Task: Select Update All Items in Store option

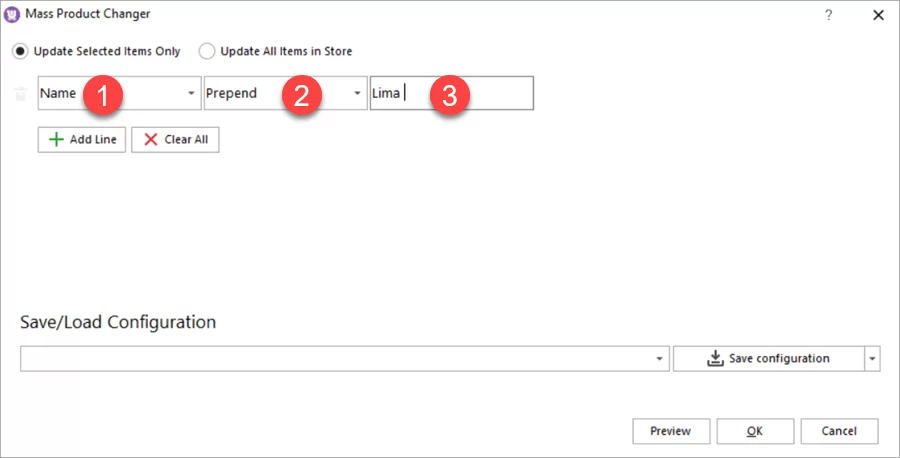Action: click(207, 51)
